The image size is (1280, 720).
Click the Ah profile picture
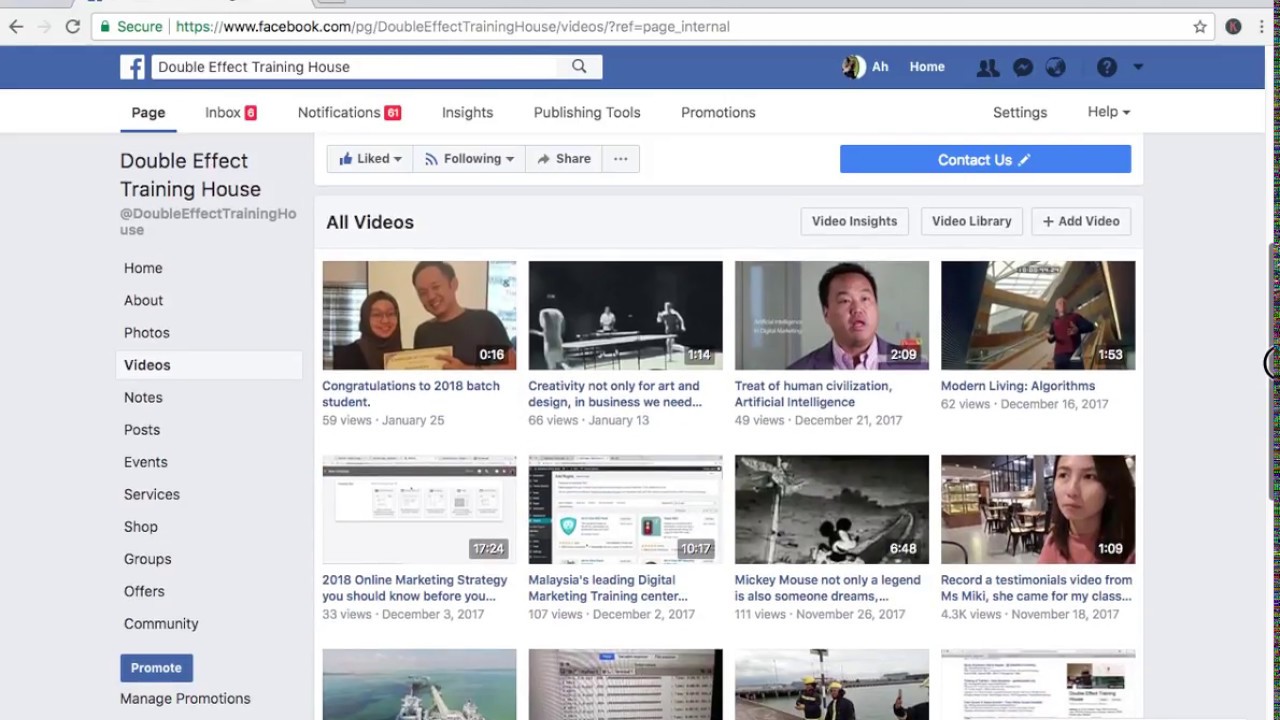click(x=853, y=67)
